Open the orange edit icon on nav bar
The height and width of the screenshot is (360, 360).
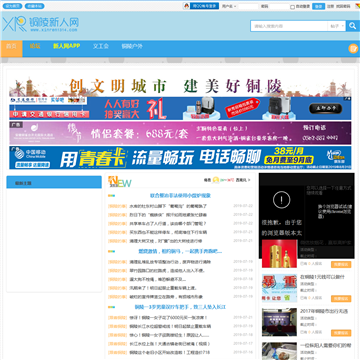coord(353,49)
